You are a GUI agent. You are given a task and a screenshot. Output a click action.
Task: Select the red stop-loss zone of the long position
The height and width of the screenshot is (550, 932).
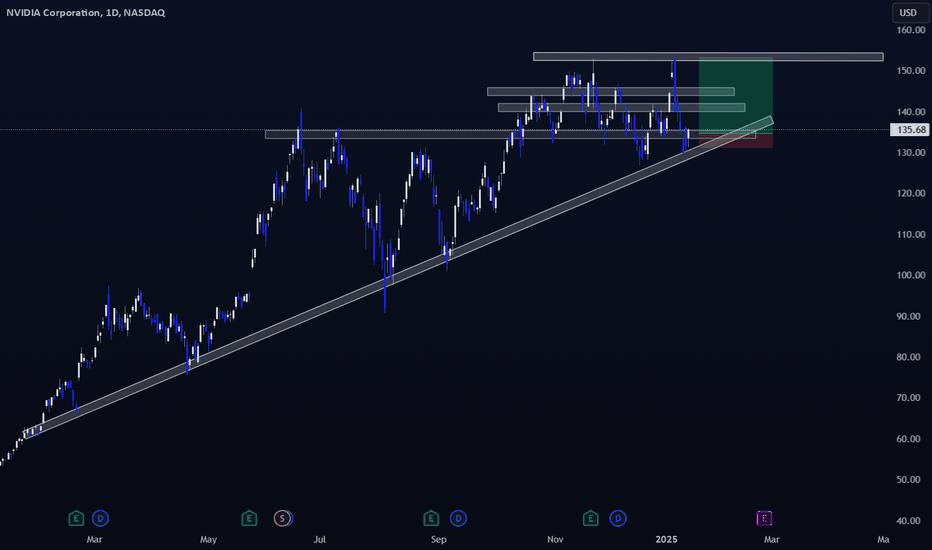(x=736, y=140)
